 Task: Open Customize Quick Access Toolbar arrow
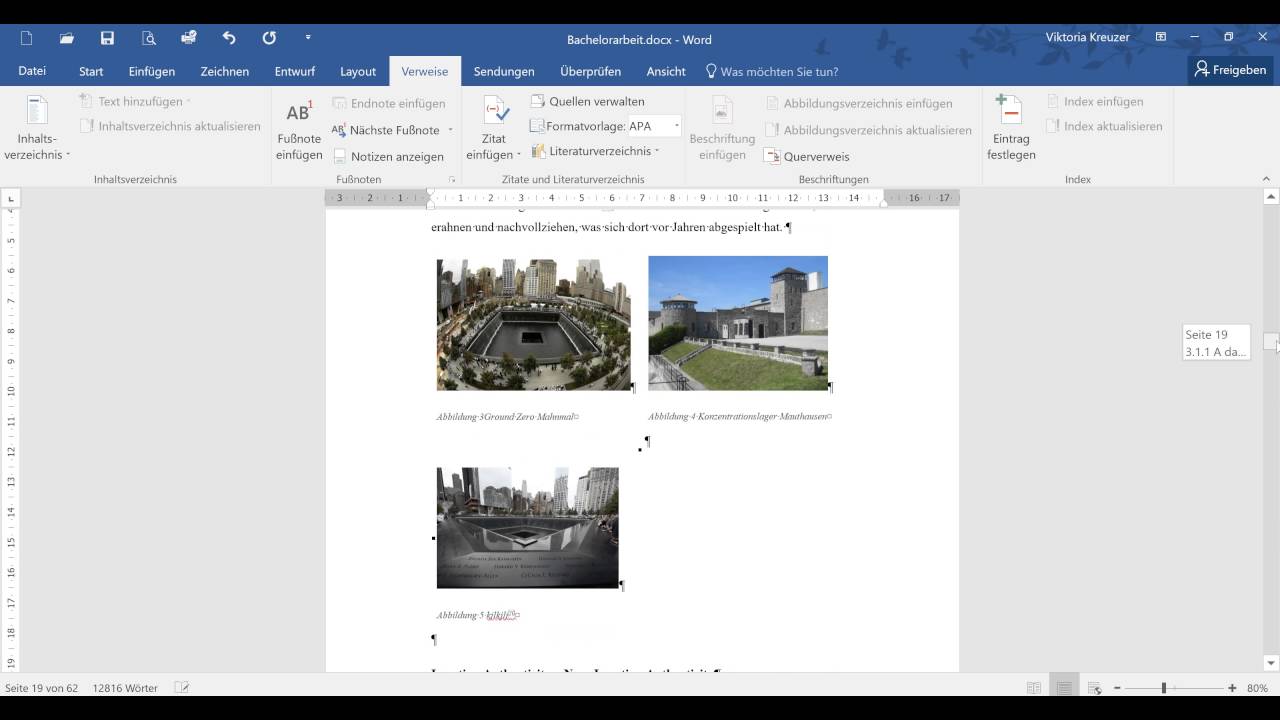click(x=308, y=38)
